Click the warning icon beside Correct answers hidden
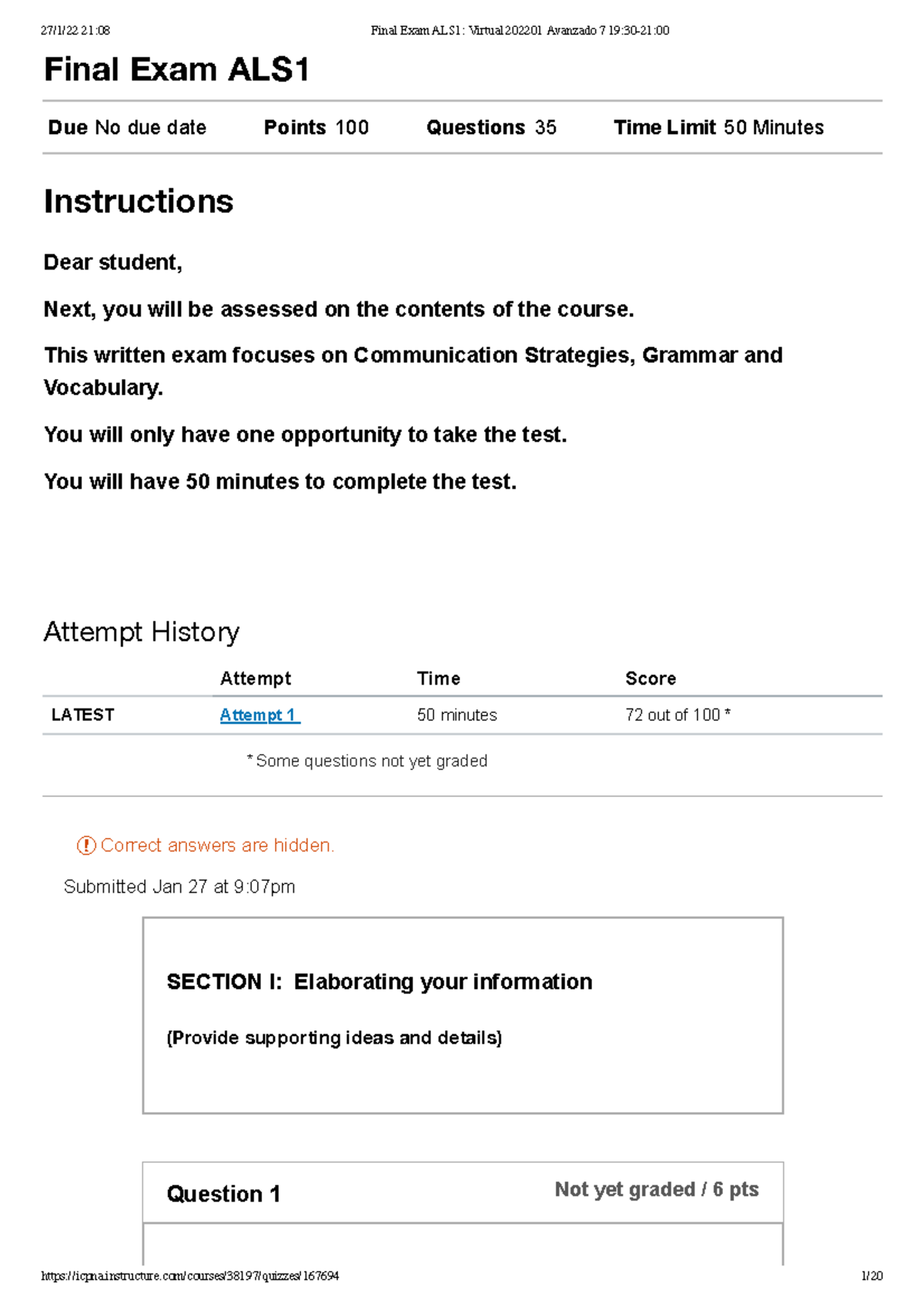Viewport: 924px width, 1307px height. (x=86, y=846)
